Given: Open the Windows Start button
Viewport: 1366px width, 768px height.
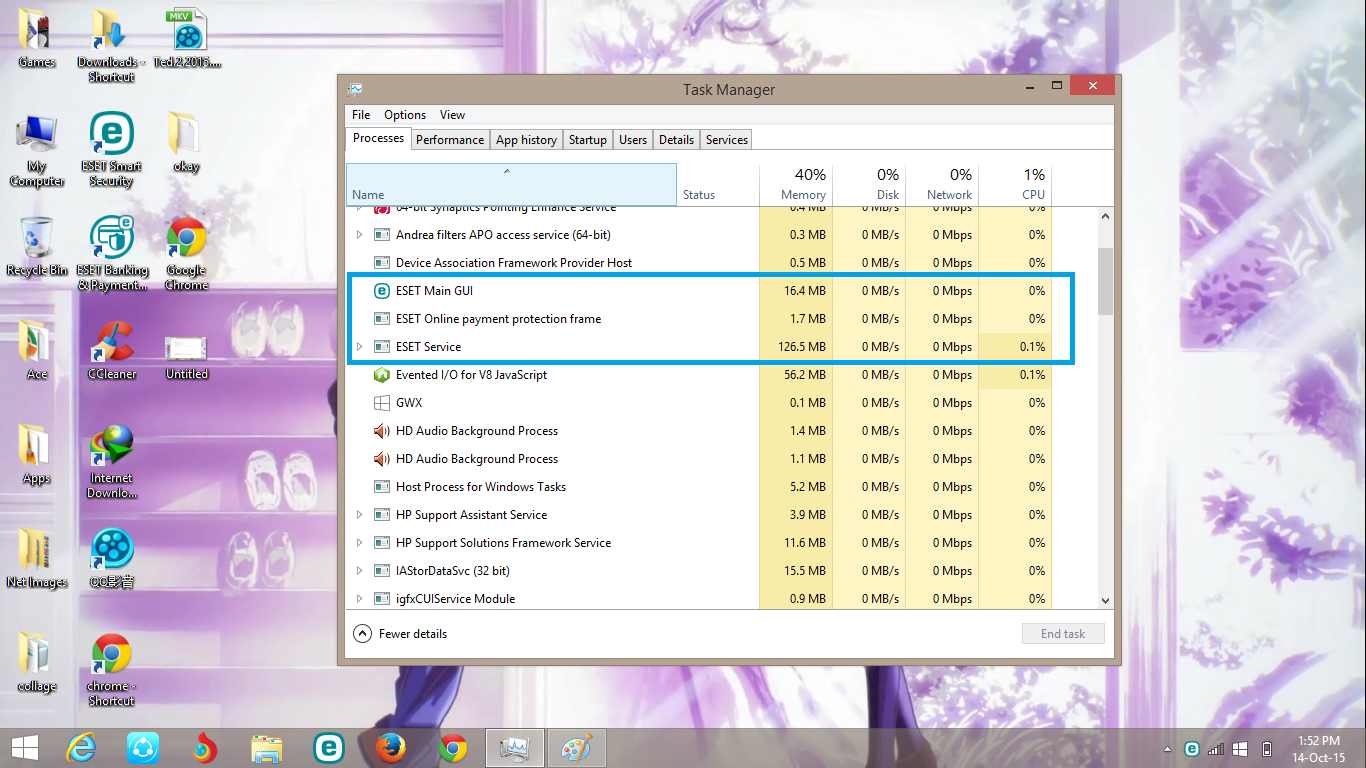Looking at the screenshot, I should 25,748.
